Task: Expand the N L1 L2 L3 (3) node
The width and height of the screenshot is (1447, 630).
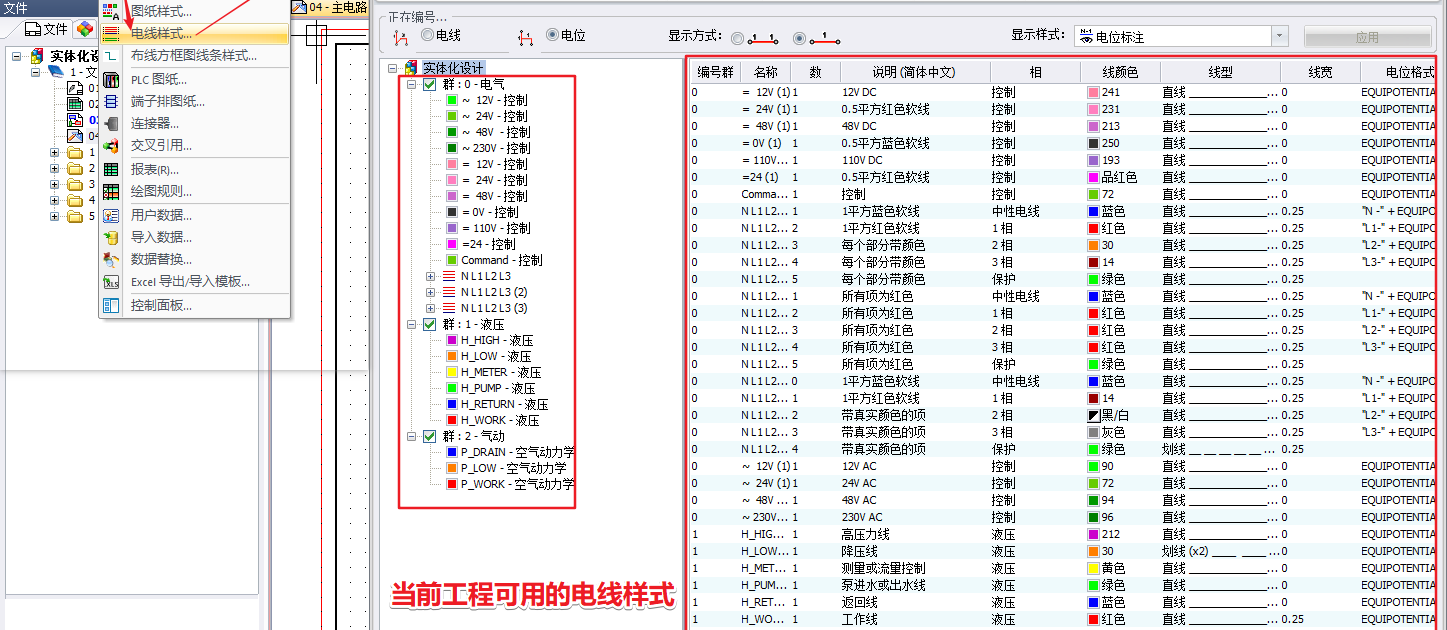Action: pyautogui.click(x=431, y=308)
